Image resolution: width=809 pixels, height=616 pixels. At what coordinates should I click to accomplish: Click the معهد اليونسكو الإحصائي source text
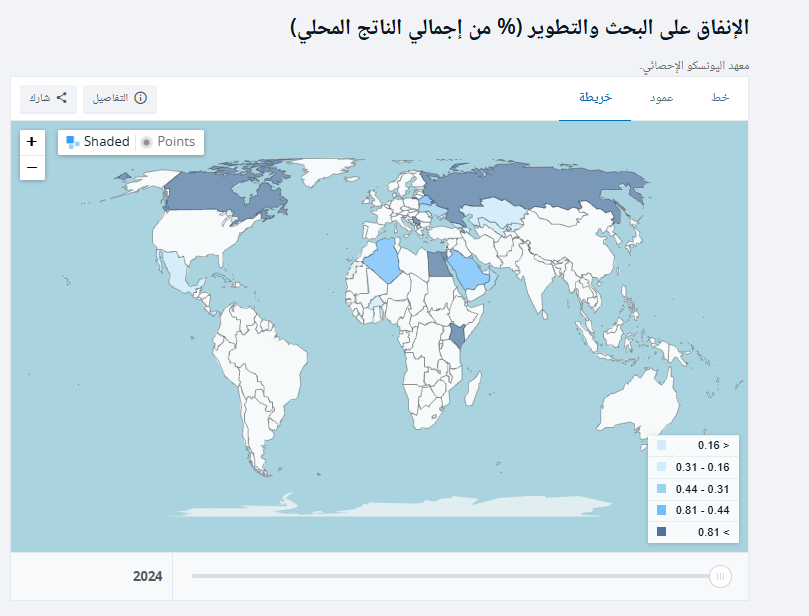pos(694,66)
